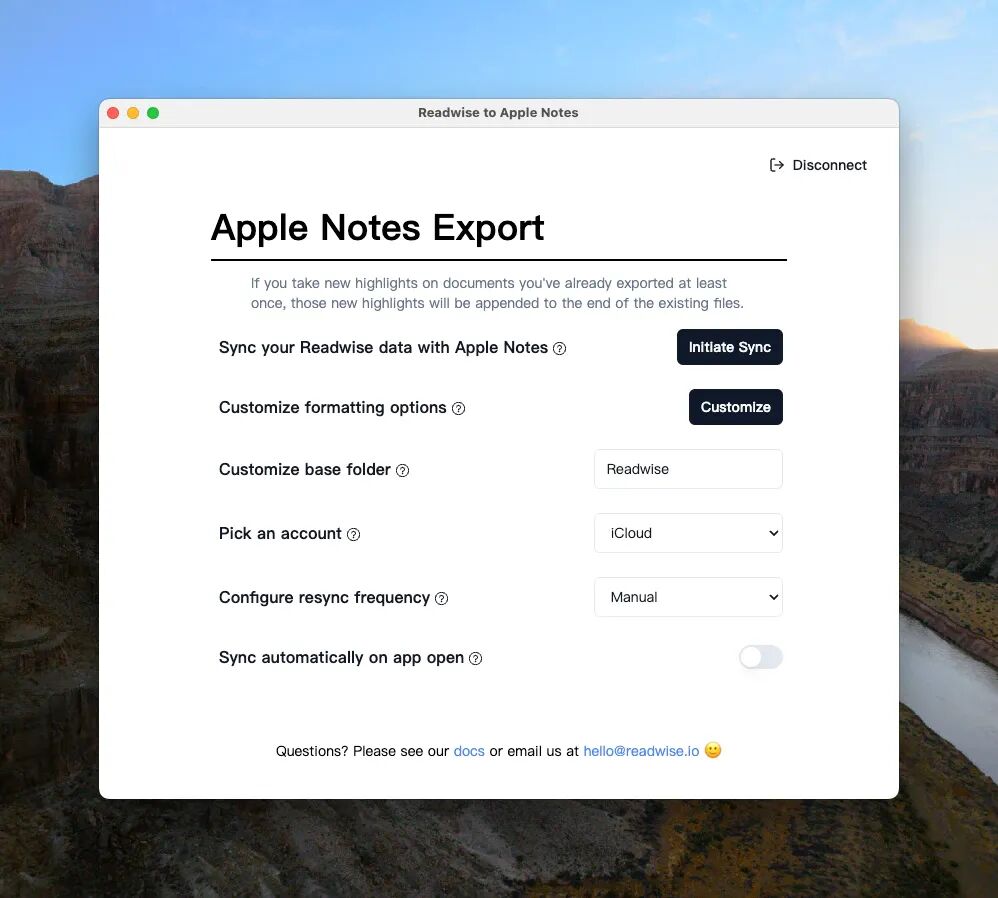Image resolution: width=998 pixels, height=898 pixels.
Task: View help for Sync automatically on app open
Action: tap(475, 659)
